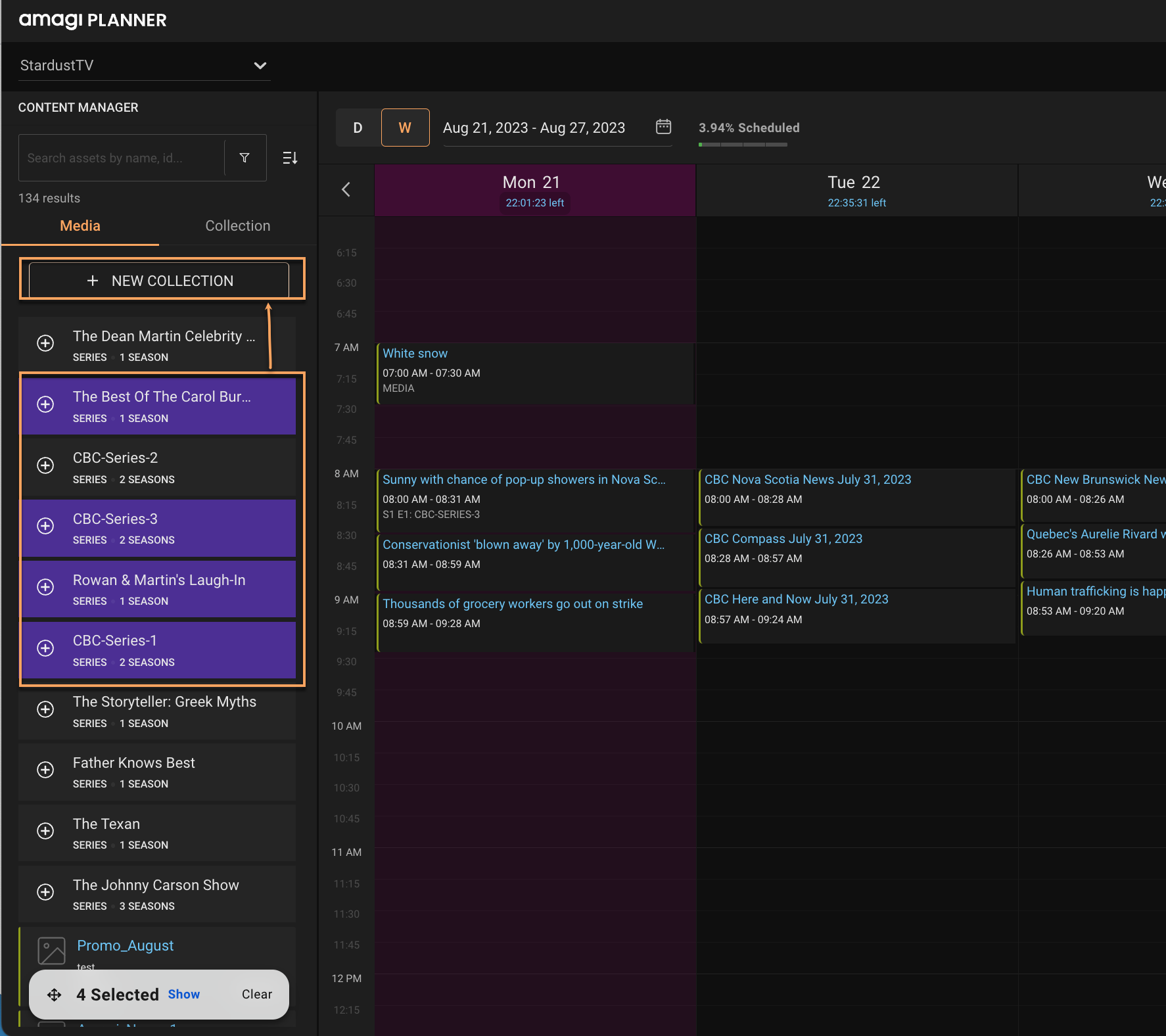
Task: Open Quebec's Aurelie Rivard event
Action: tap(1094, 551)
